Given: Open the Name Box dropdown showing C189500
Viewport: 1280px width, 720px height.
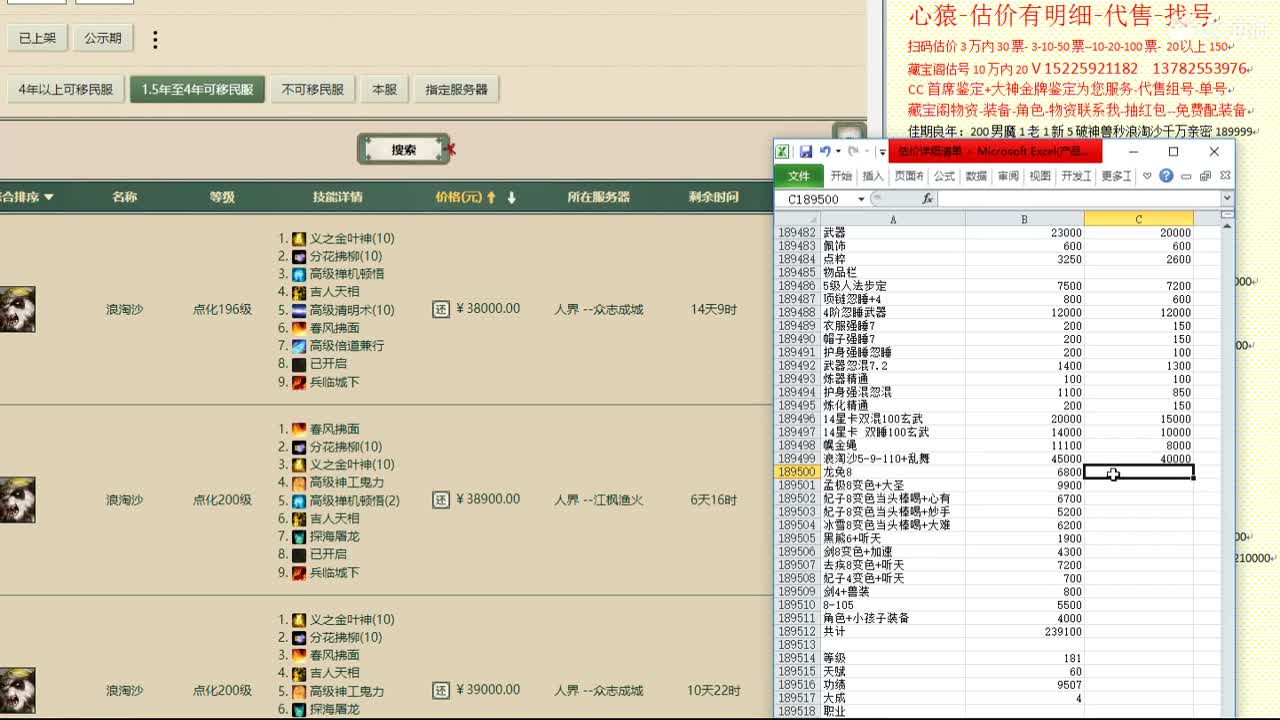Looking at the screenshot, I should tap(861, 199).
